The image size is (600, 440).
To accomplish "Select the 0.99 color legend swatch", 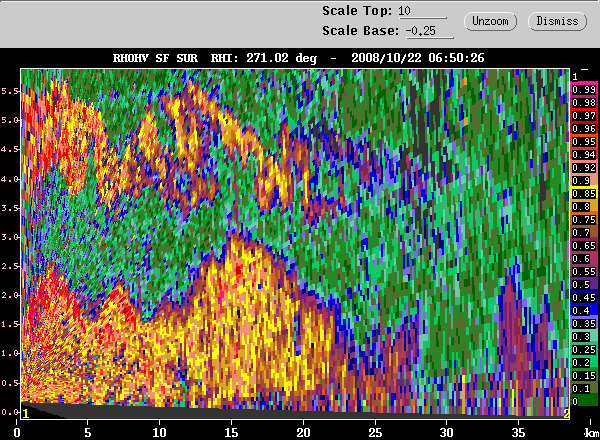I will click(x=584, y=90).
